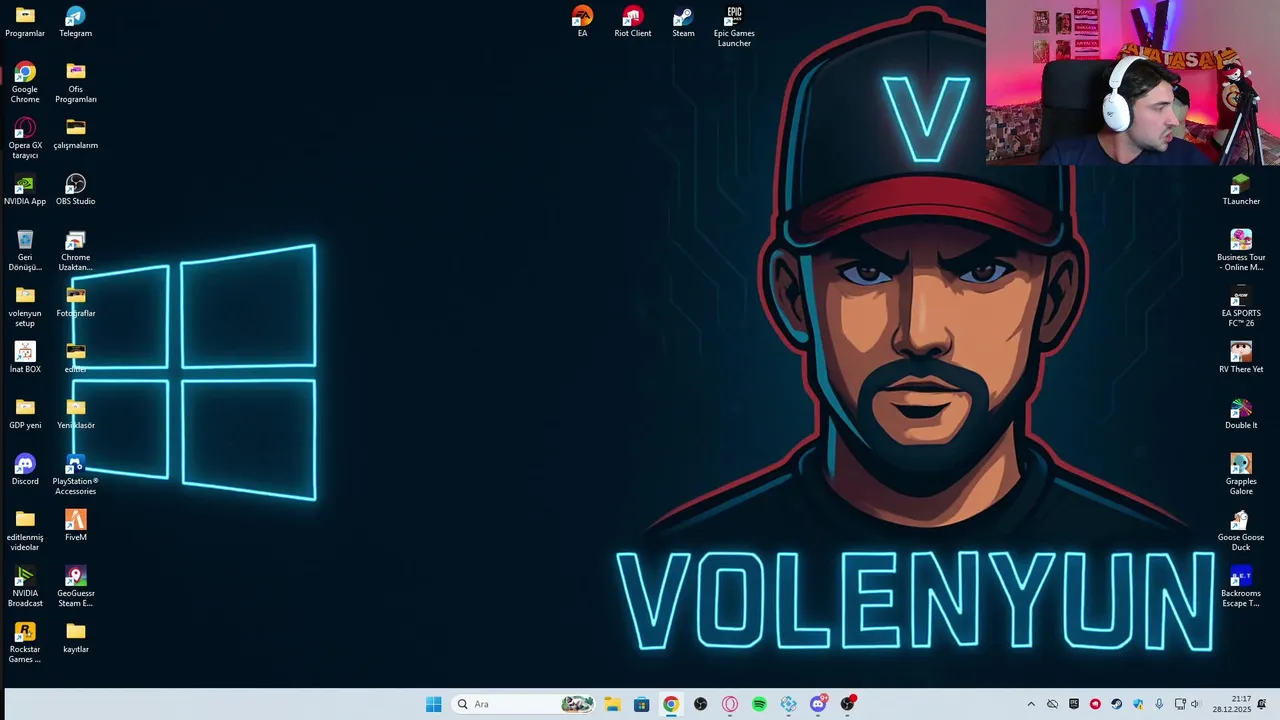Click the red record tray icon
Viewport: 1280px width, 720px height.
1095,704
